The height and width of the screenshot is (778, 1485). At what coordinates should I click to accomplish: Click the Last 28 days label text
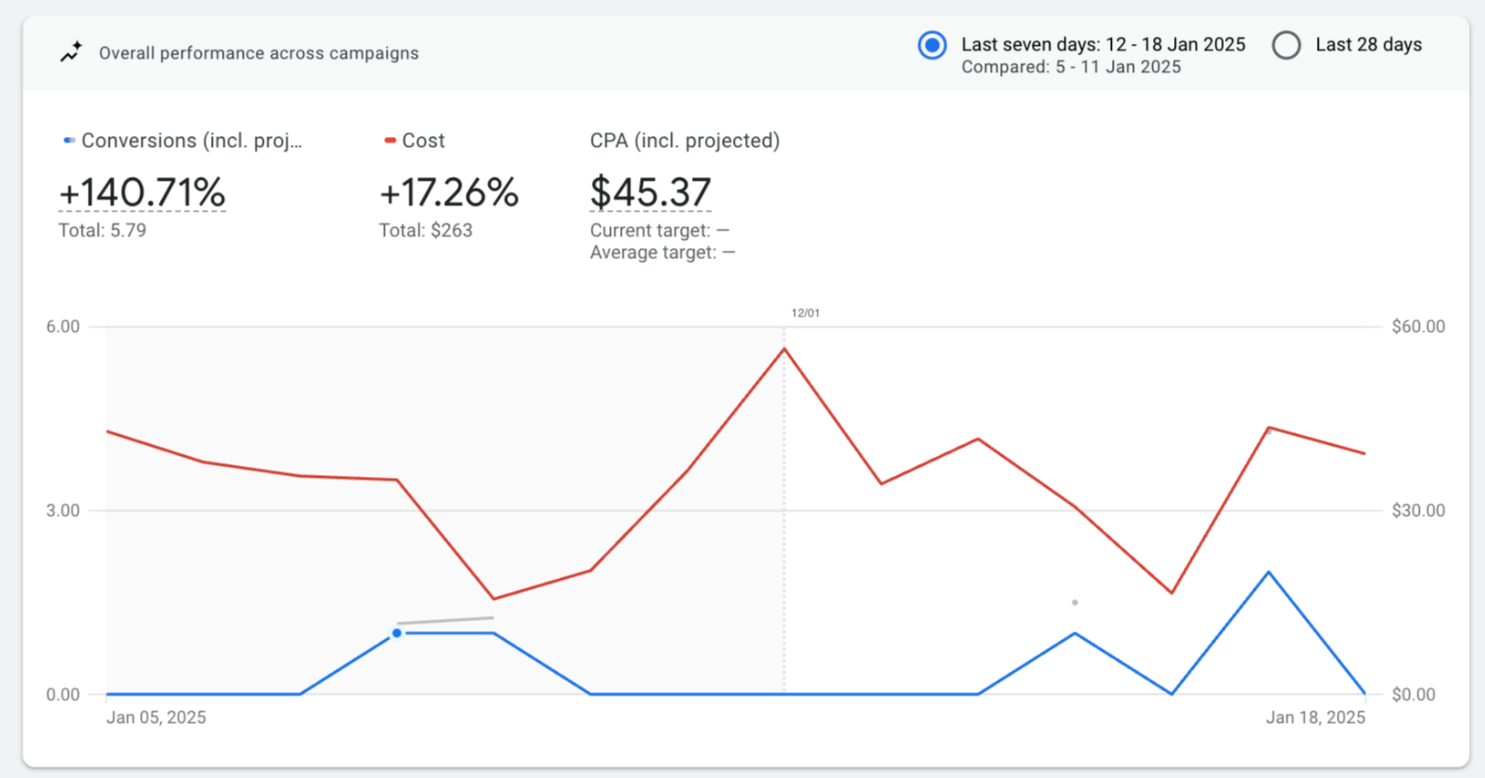(1368, 45)
